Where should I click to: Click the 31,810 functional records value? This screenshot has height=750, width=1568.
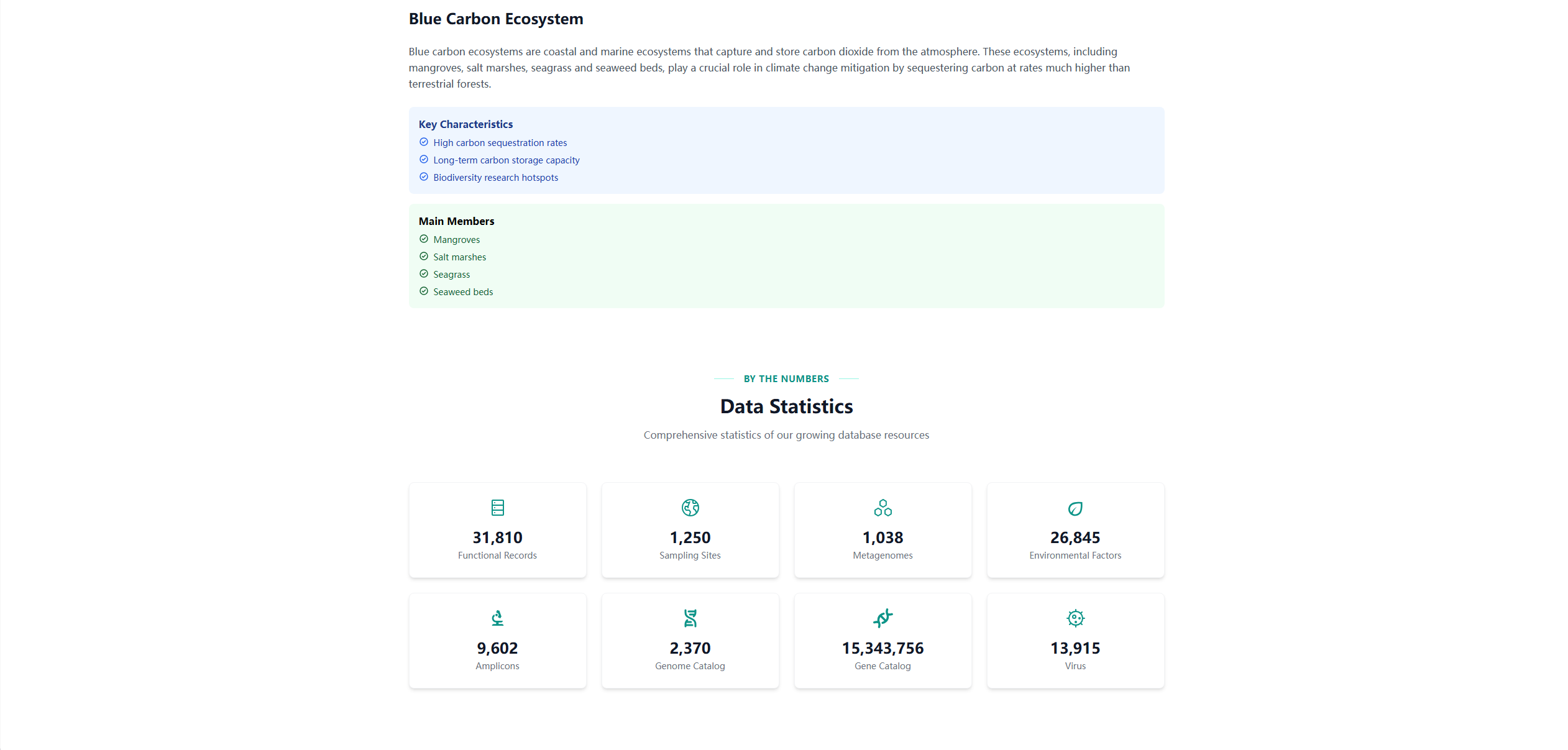pyautogui.click(x=497, y=537)
